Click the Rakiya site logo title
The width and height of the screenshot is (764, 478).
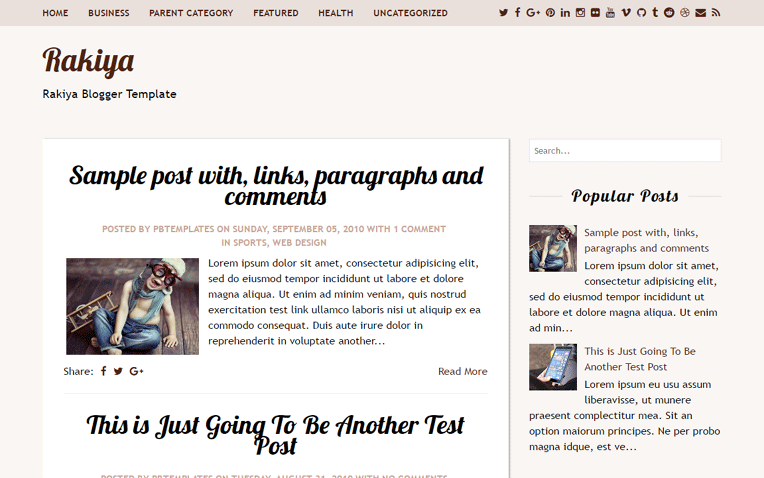pos(88,62)
